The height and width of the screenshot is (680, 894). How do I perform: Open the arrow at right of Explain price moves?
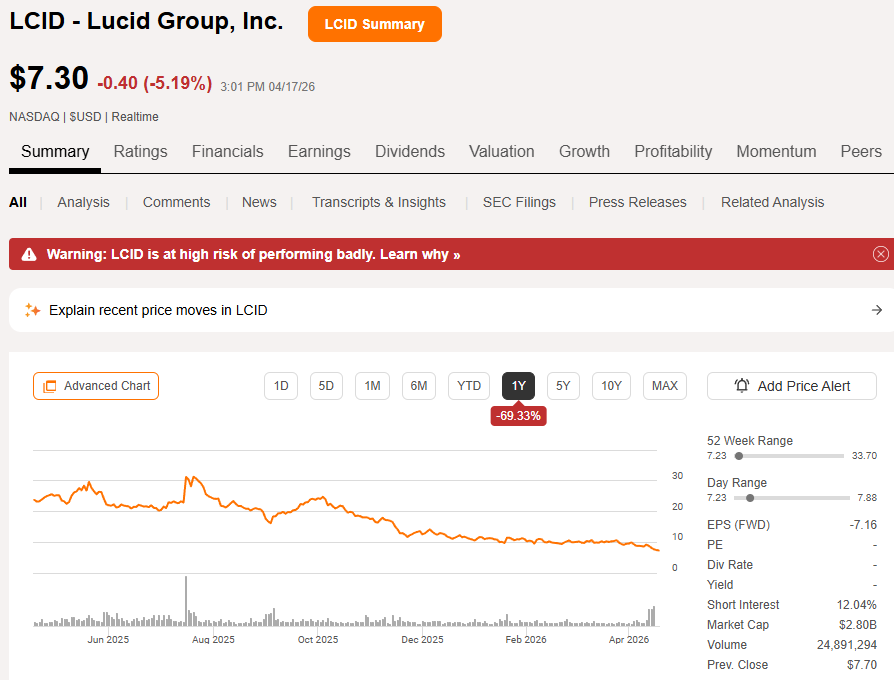(877, 310)
